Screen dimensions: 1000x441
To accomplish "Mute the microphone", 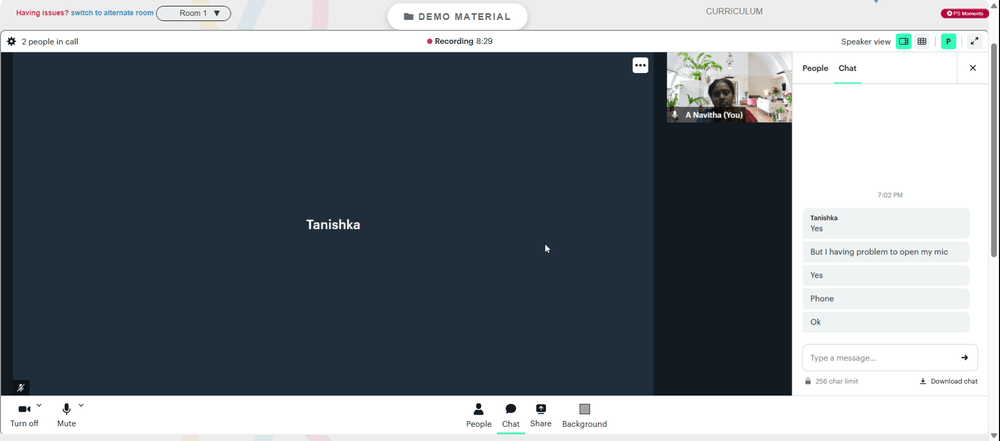I will (x=66, y=415).
